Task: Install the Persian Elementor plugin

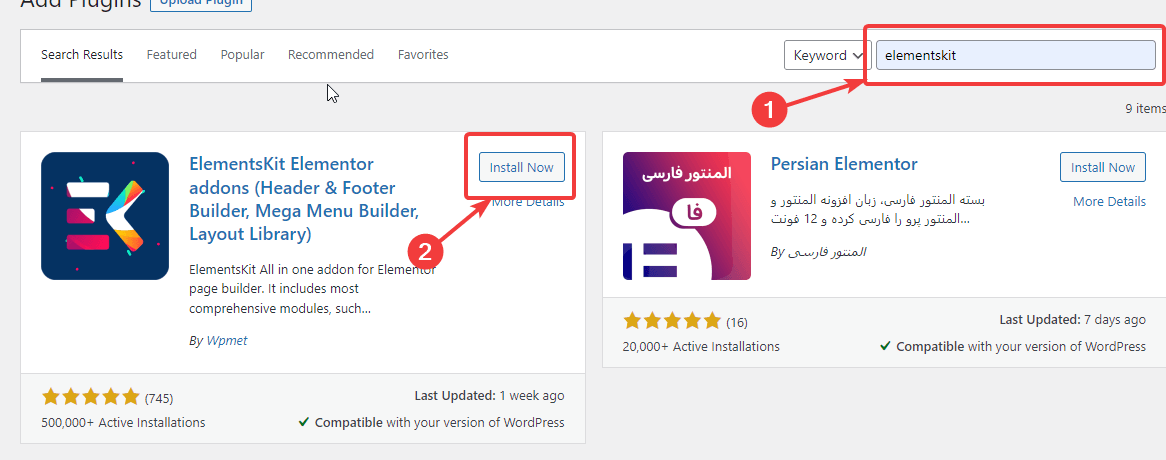Action: point(1102,167)
